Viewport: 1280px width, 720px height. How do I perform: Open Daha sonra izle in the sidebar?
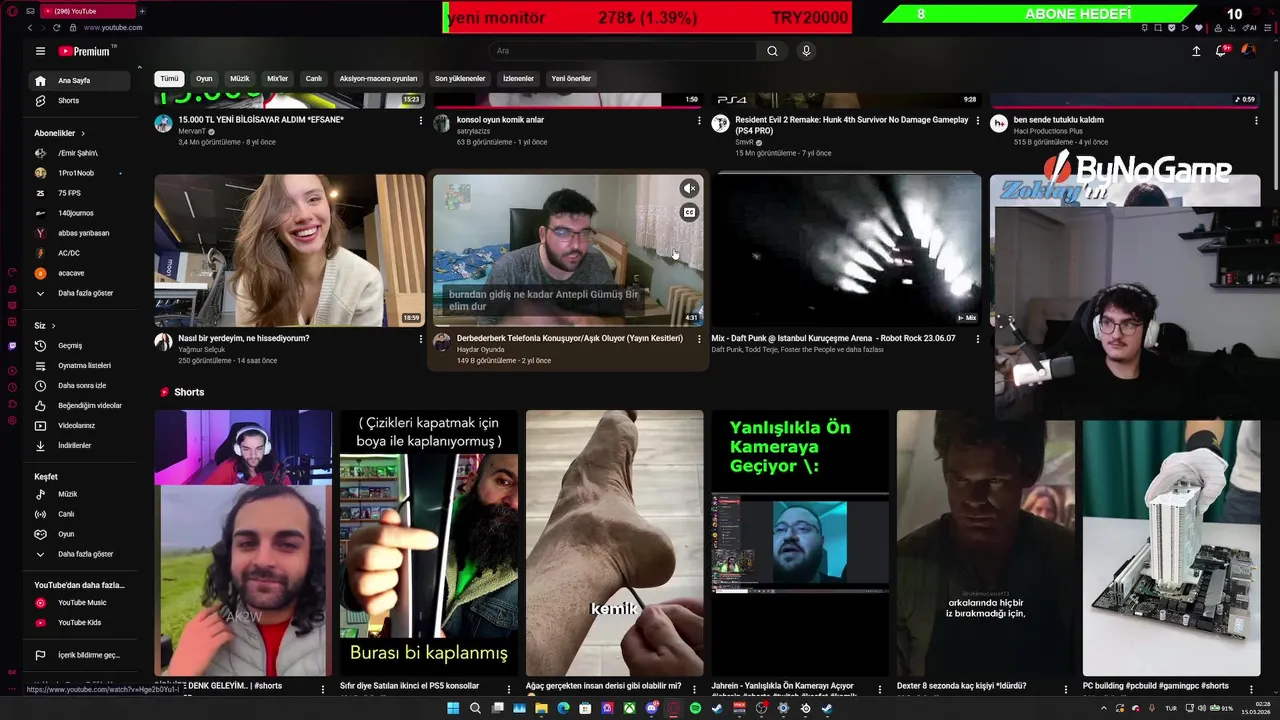(x=80, y=386)
